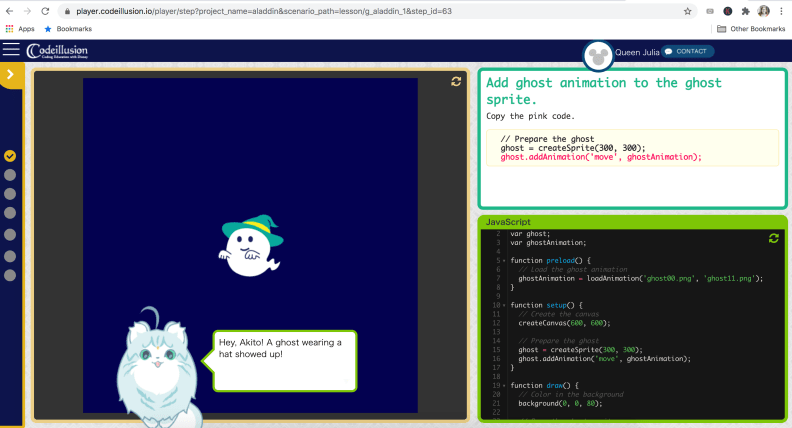Image resolution: width=792 pixels, height=428 pixels.
Task: Click the pink ghost.addAnimation code line
Action: tap(601, 157)
